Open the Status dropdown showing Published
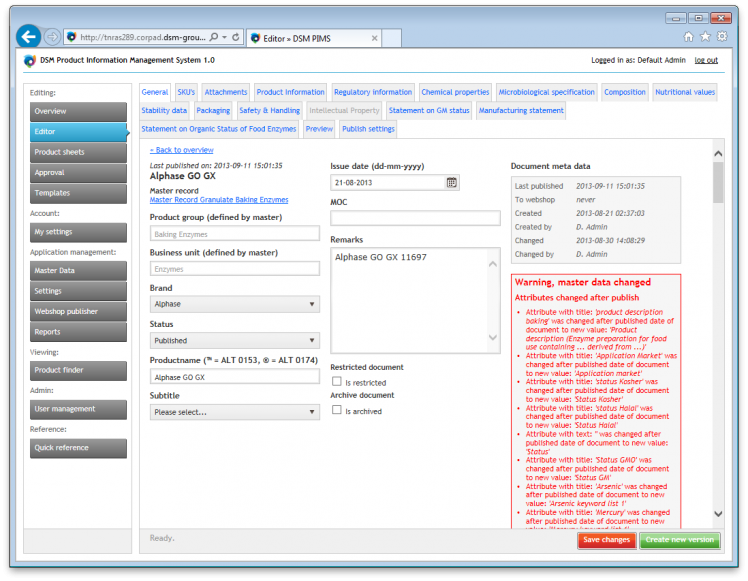 coord(235,341)
